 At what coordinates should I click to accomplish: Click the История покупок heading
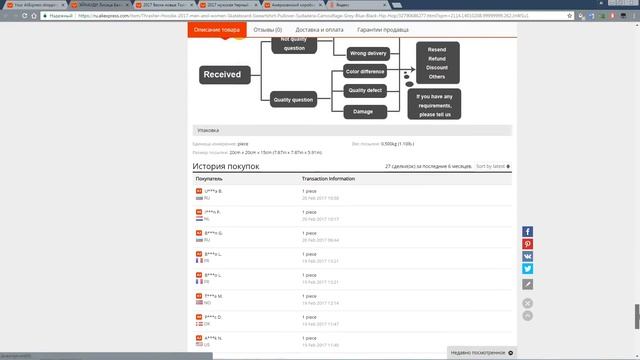pos(226,166)
